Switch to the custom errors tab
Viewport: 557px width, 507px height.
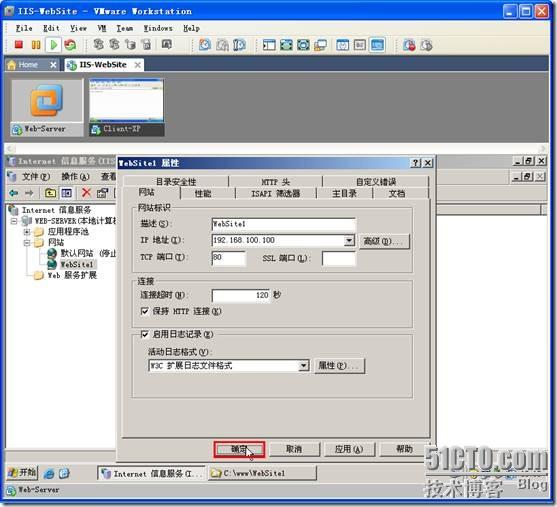pos(376,182)
